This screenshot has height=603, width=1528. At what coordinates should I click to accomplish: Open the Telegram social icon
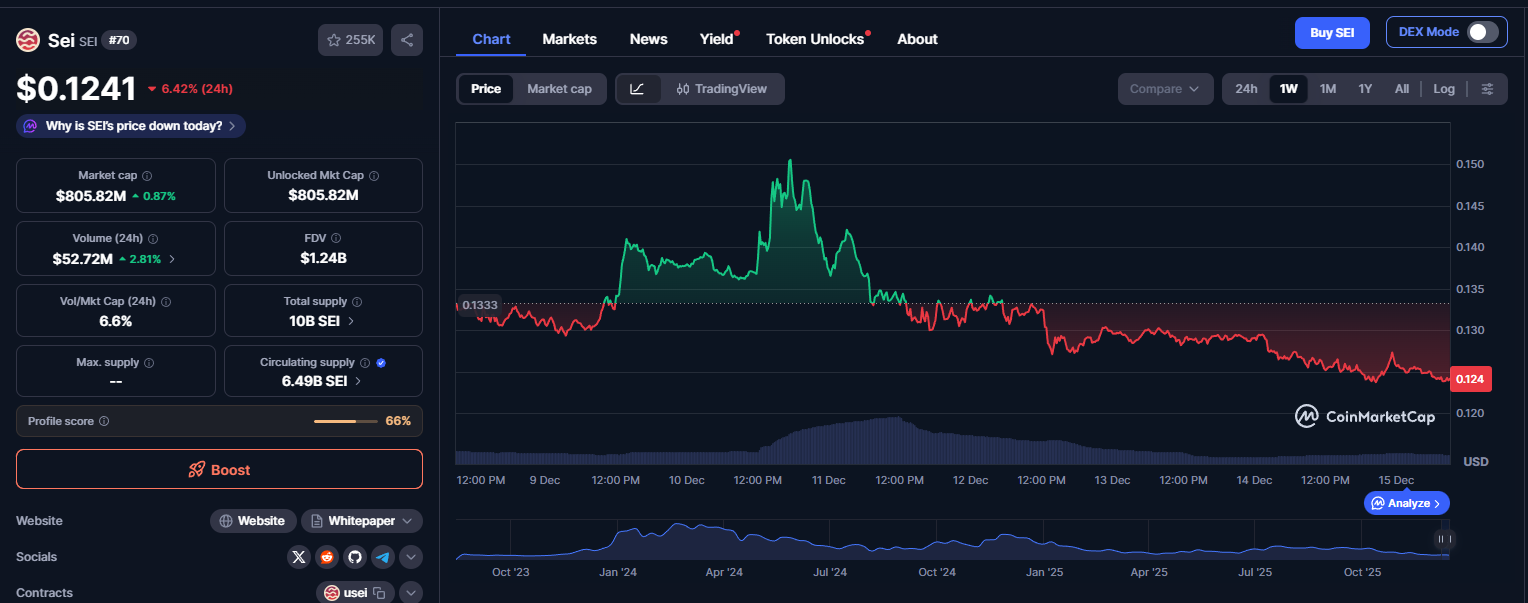[383, 556]
